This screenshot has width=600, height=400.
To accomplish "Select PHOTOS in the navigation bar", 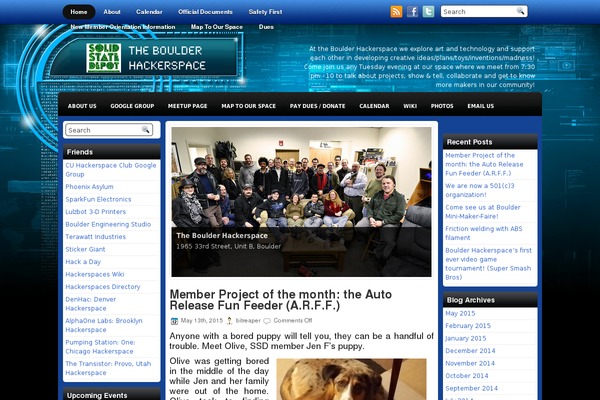I will point(442,106).
